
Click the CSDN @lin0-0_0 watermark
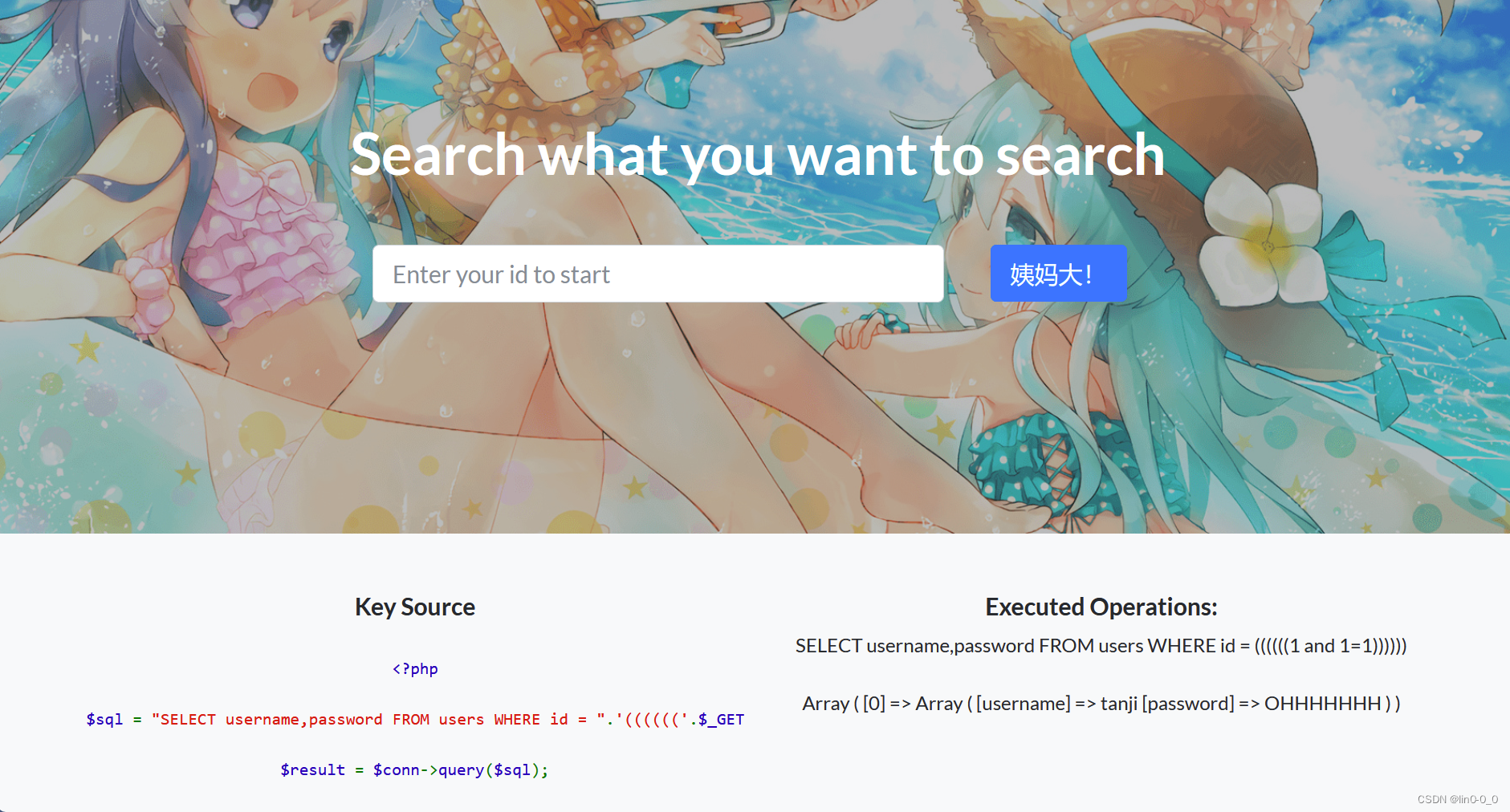[1457, 799]
